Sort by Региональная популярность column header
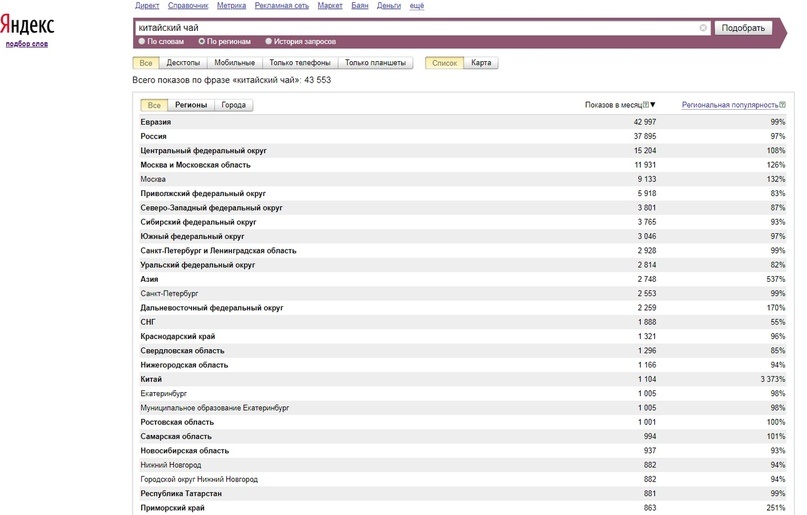This screenshot has width=807, height=515. [x=730, y=105]
